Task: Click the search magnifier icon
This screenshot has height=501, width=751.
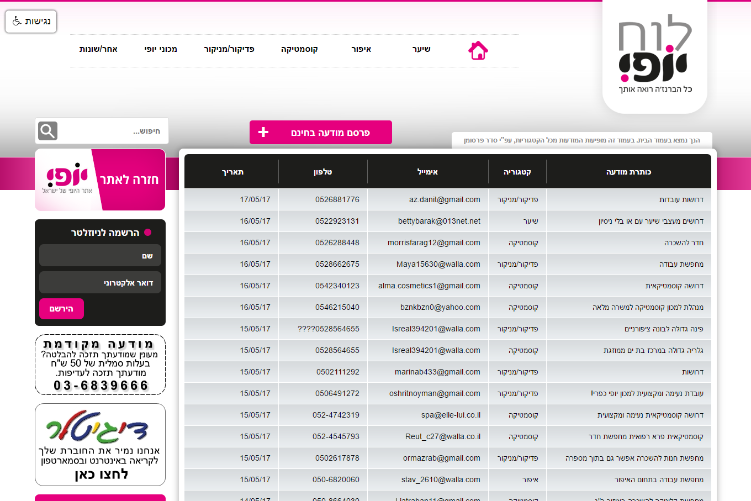Action: (x=48, y=131)
